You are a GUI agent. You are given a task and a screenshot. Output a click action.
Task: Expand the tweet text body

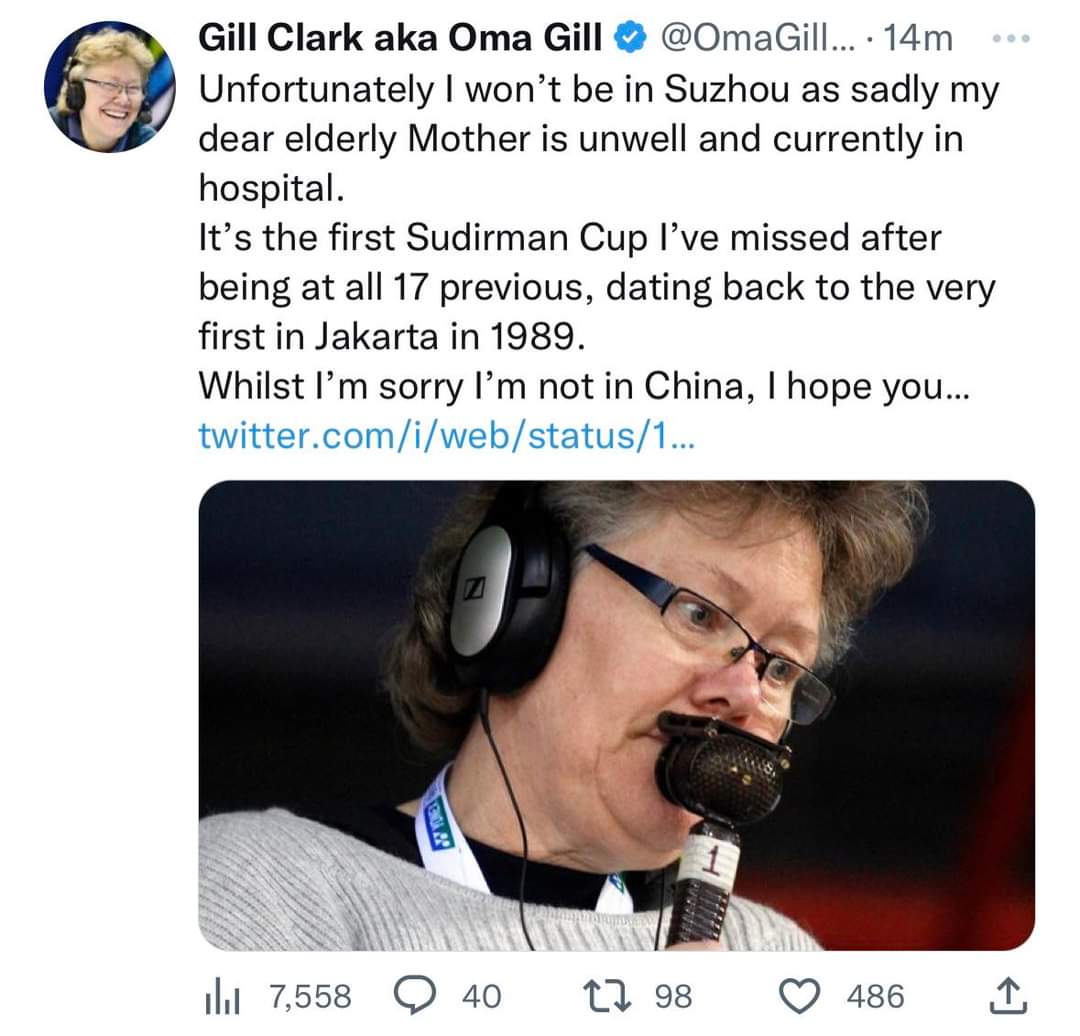598,238
